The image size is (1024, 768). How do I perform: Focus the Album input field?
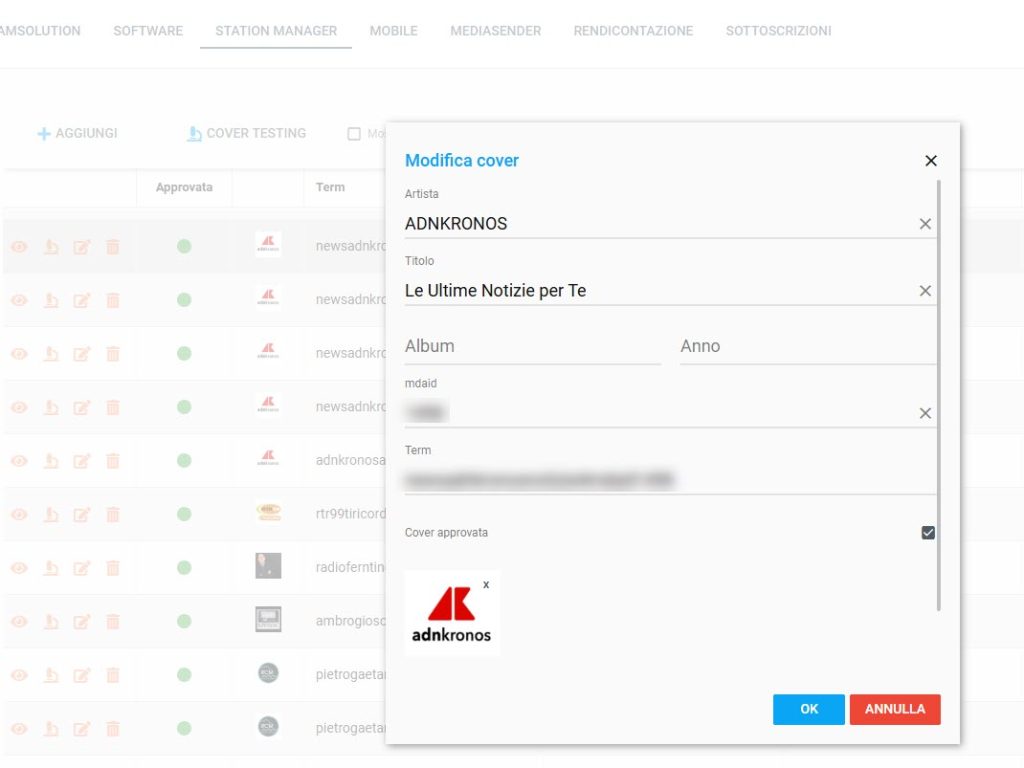click(532, 346)
